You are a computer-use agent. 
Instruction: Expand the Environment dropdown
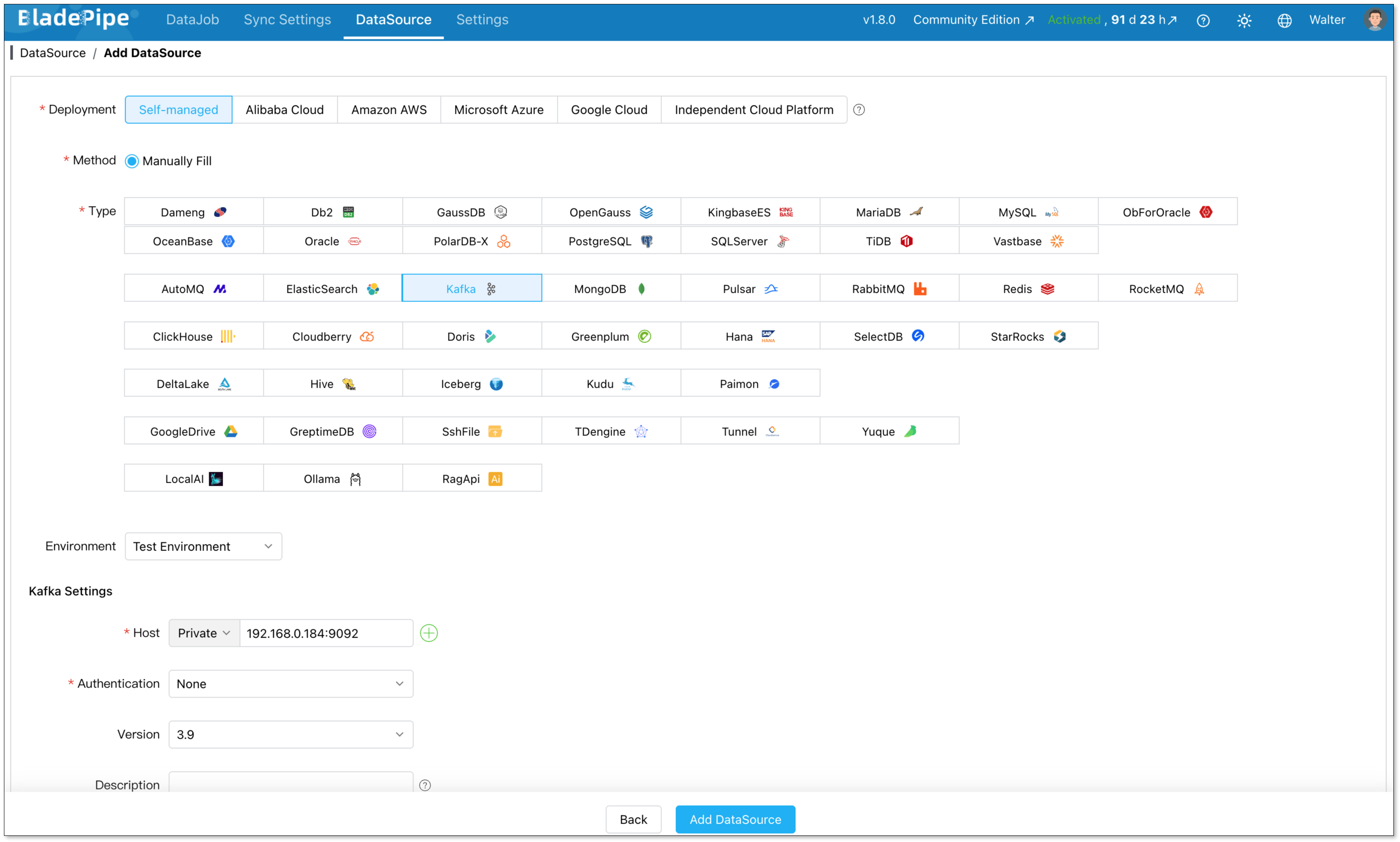pyautogui.click(x=203, y=546)
